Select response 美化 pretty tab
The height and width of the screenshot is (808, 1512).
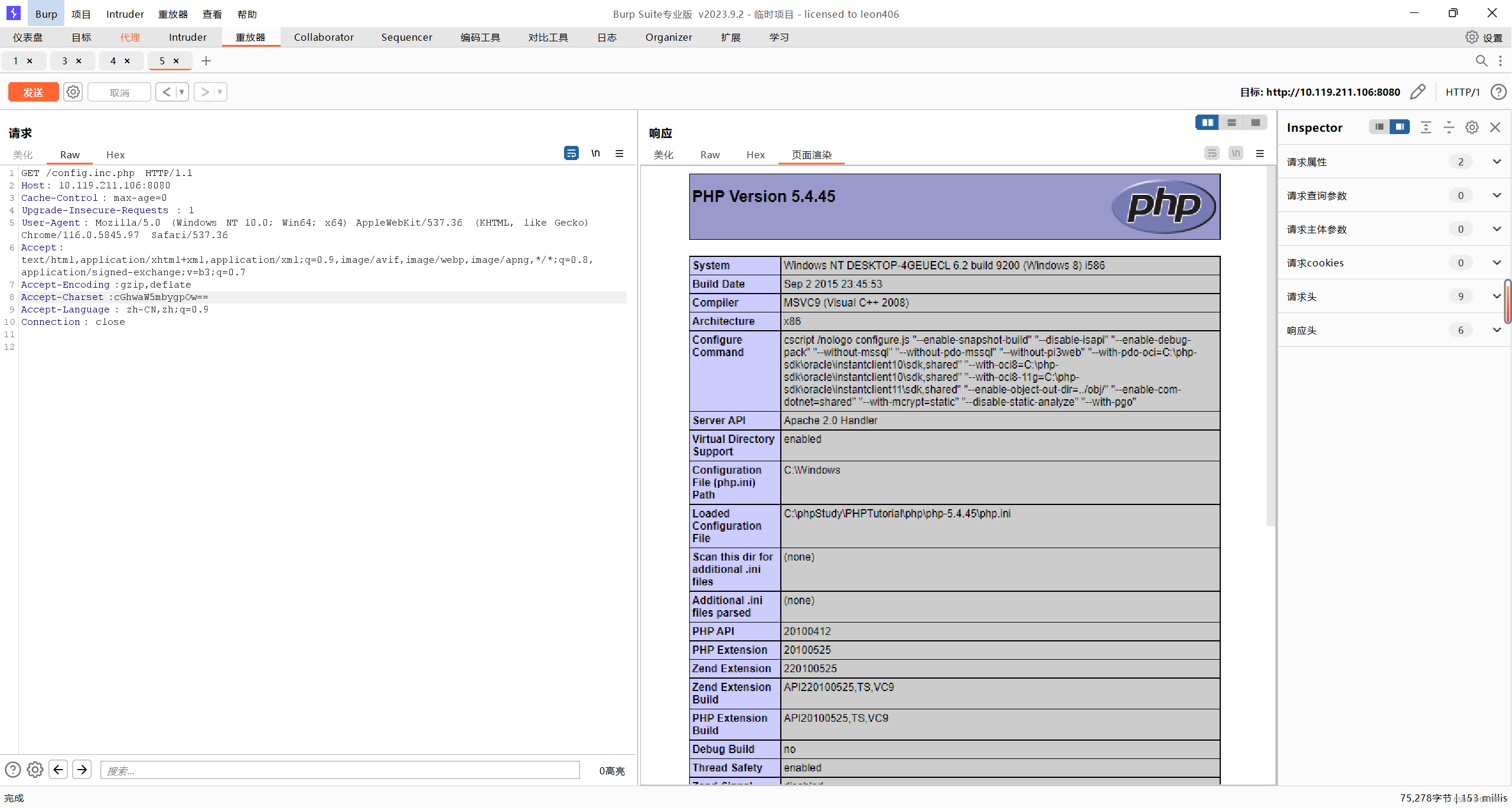(x=663, y=154)
